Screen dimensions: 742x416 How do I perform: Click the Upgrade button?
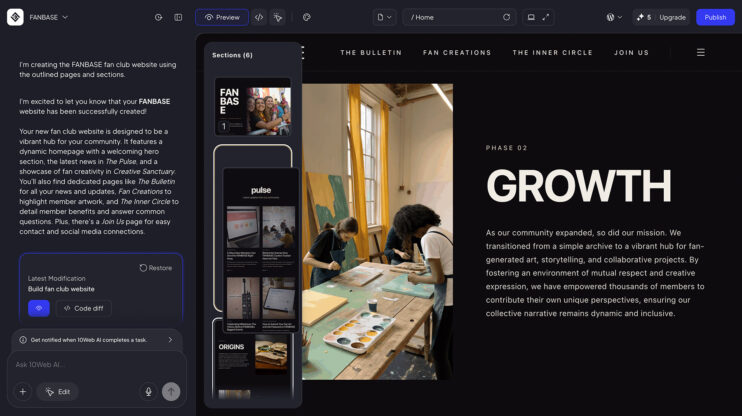click(x=672, y=17)
